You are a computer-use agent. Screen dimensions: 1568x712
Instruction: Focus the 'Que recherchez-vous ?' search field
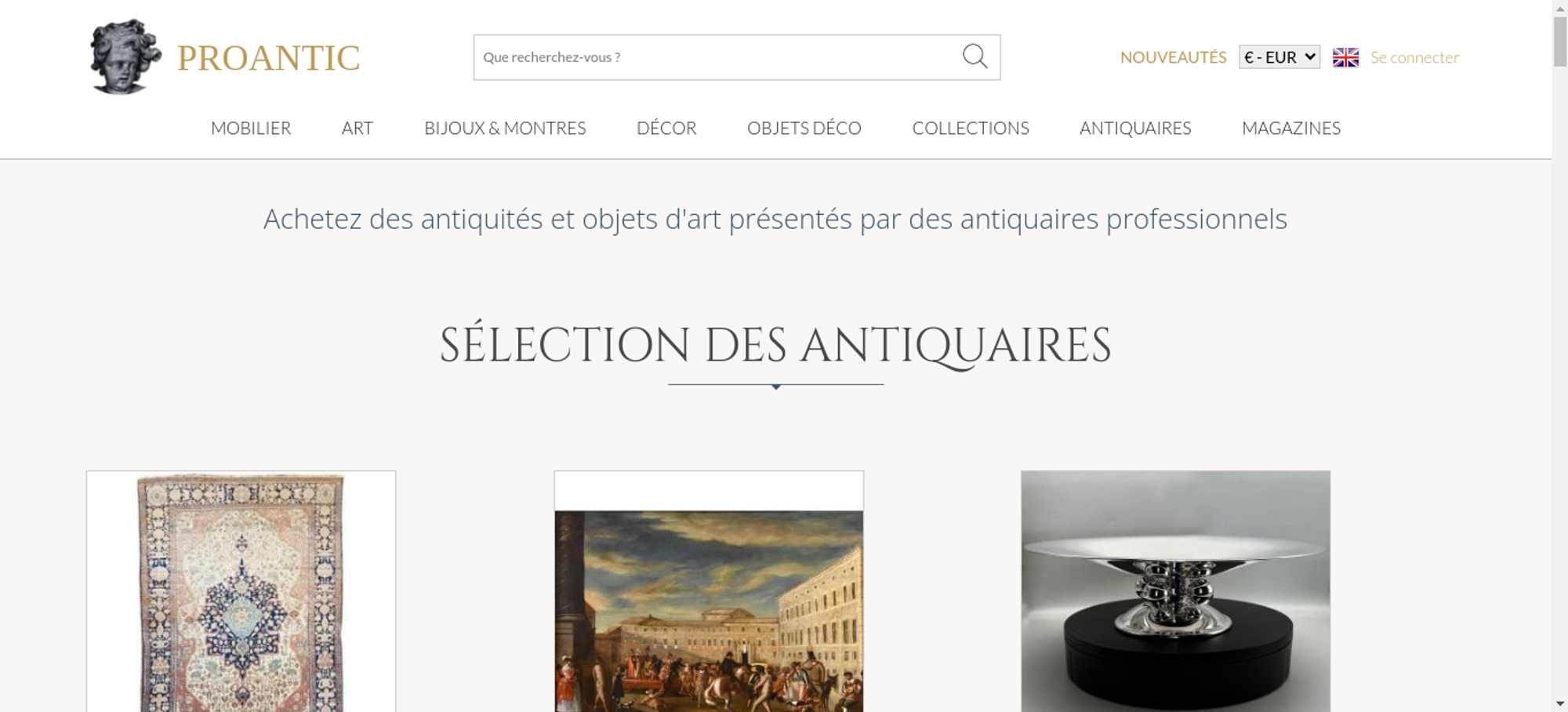(717, 57)
